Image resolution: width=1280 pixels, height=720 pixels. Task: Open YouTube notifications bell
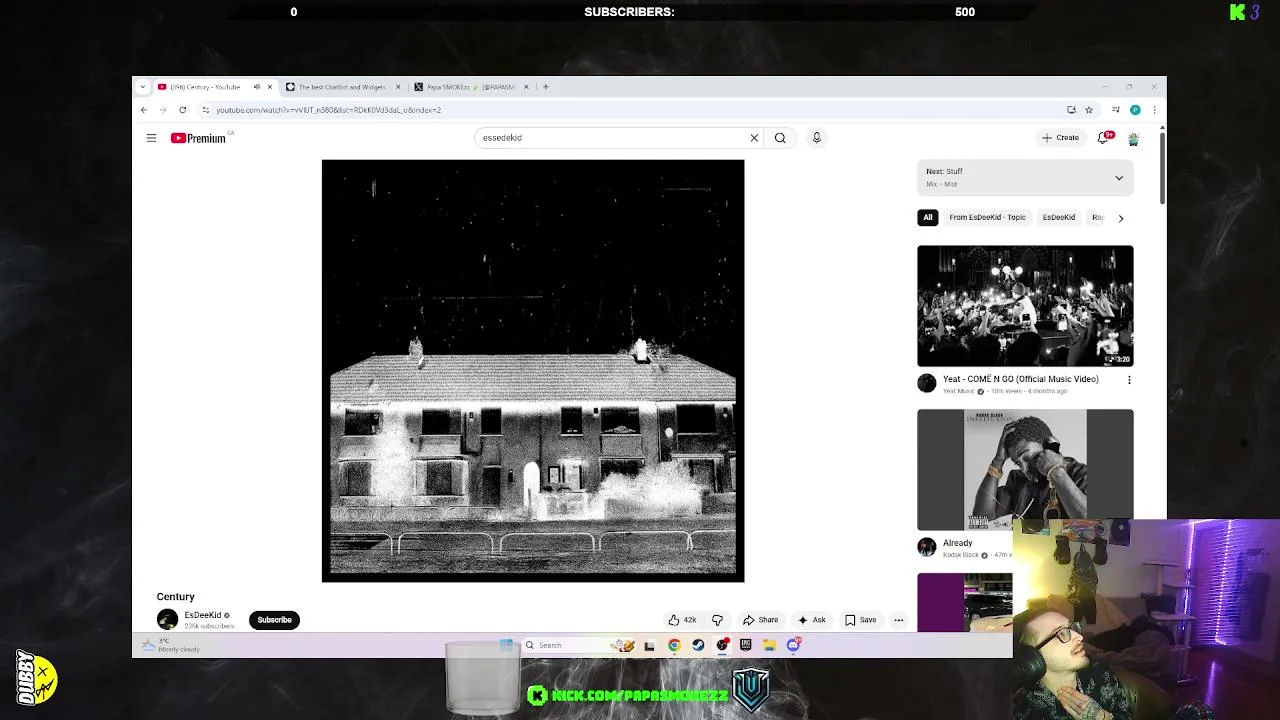click(1104, 138)
